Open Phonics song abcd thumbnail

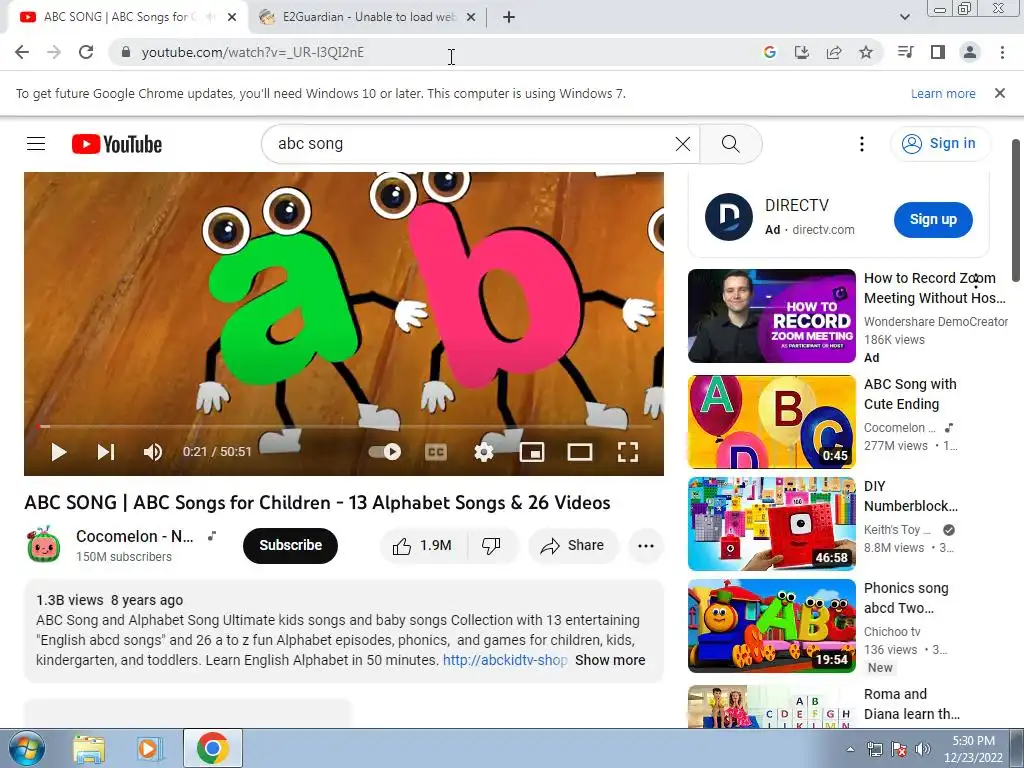pyautogui.click(x=771, y=626)
